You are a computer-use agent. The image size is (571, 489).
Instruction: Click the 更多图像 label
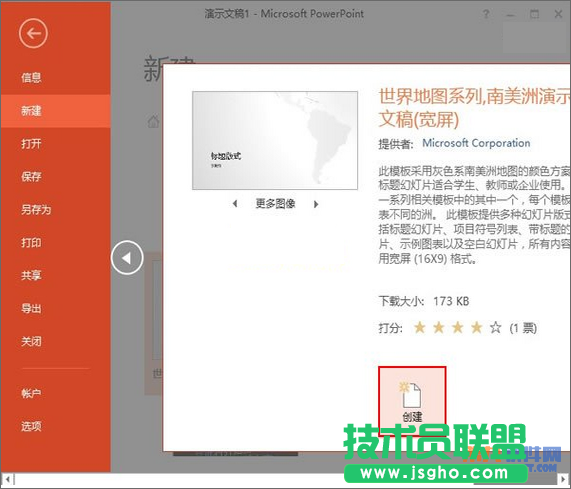(x=275, y=204)
